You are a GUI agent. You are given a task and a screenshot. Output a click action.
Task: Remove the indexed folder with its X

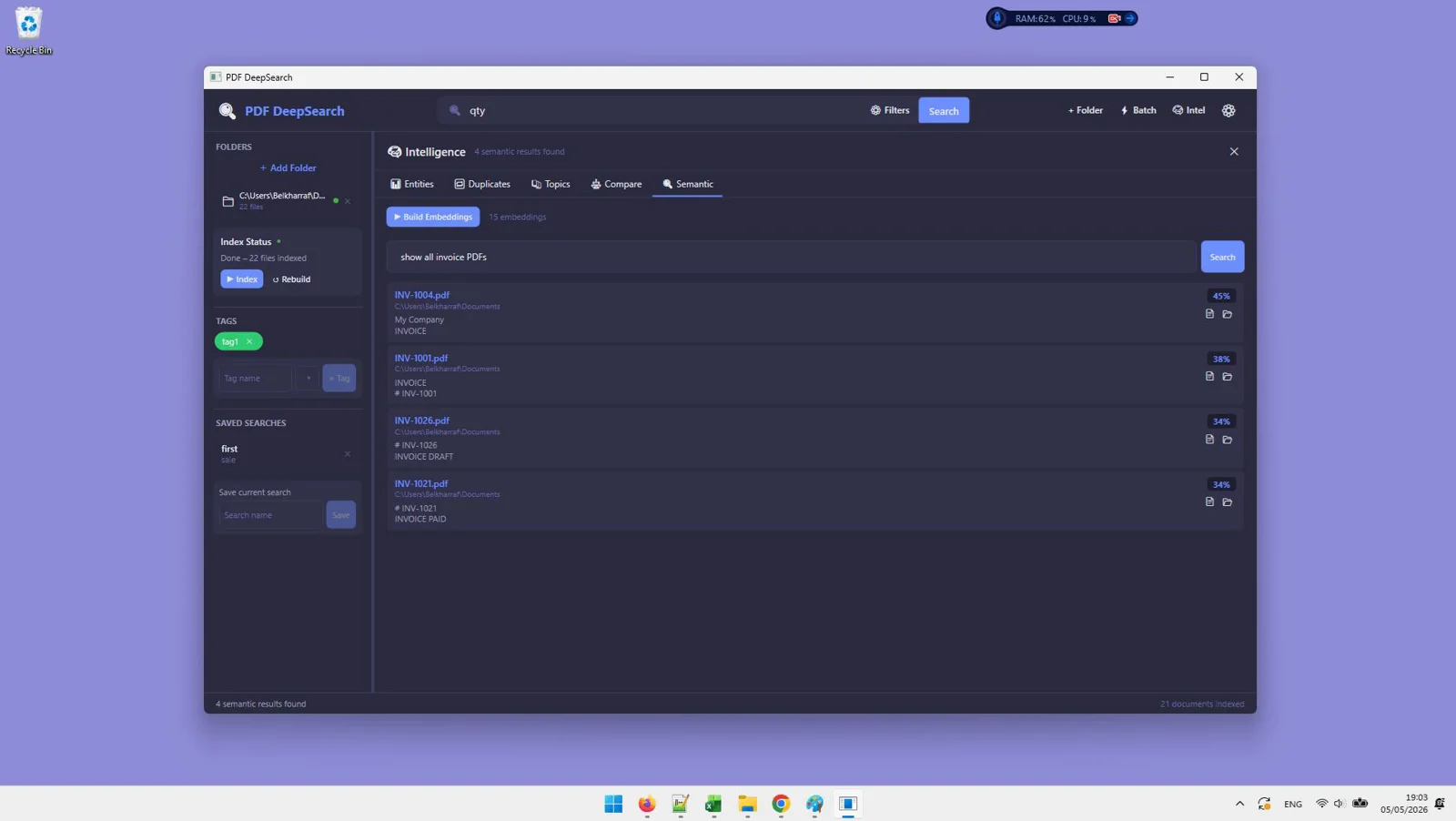(x=348, y=201)
